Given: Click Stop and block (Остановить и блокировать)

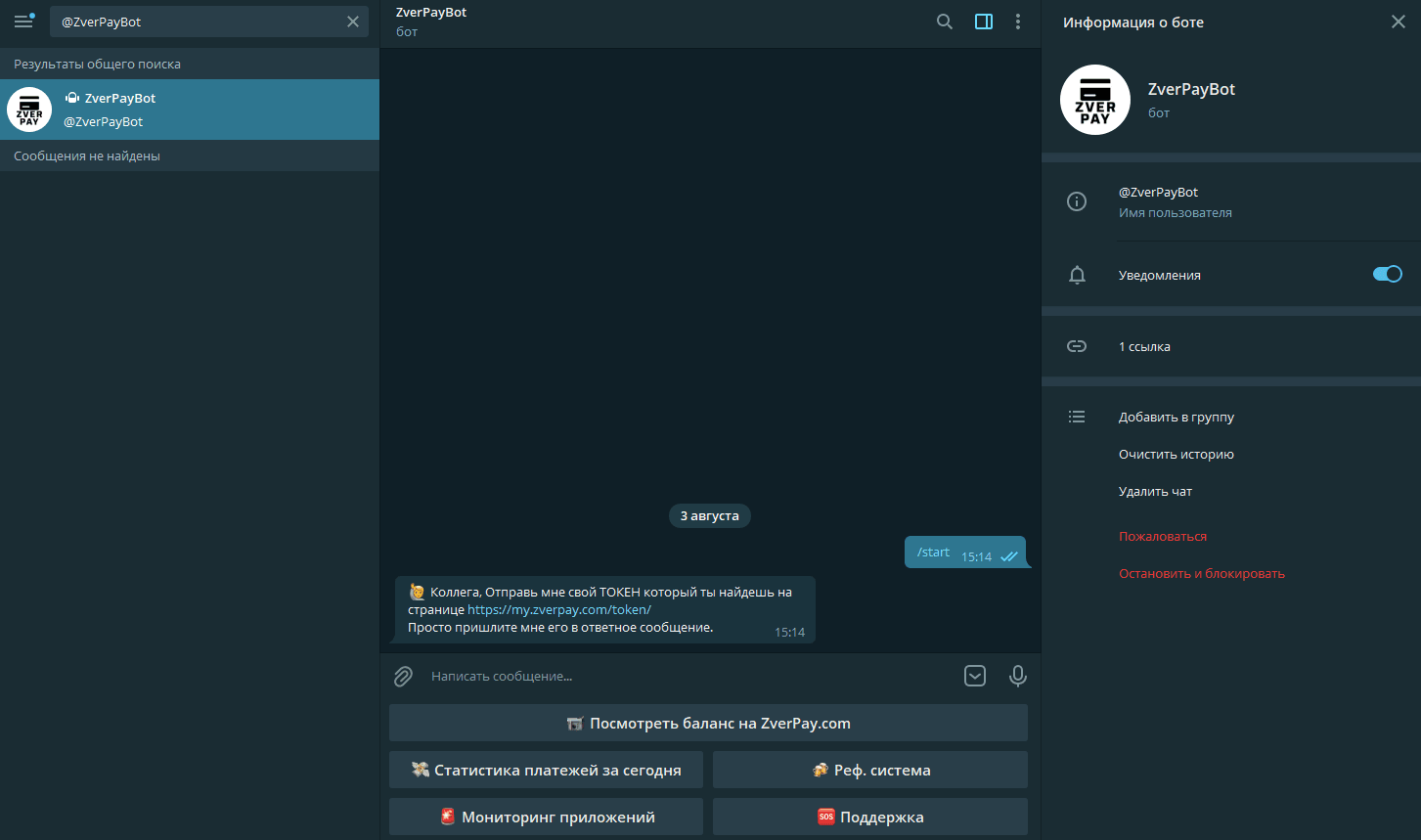Looking at the screenshot, I should click(1202, 573).
